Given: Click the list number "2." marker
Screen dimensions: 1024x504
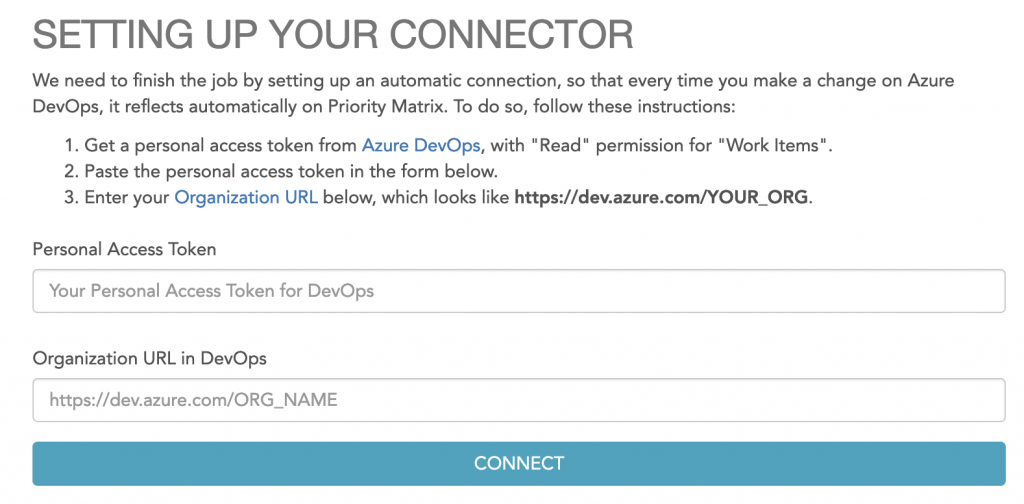Looking at the screenshot, I should (70, 171).
